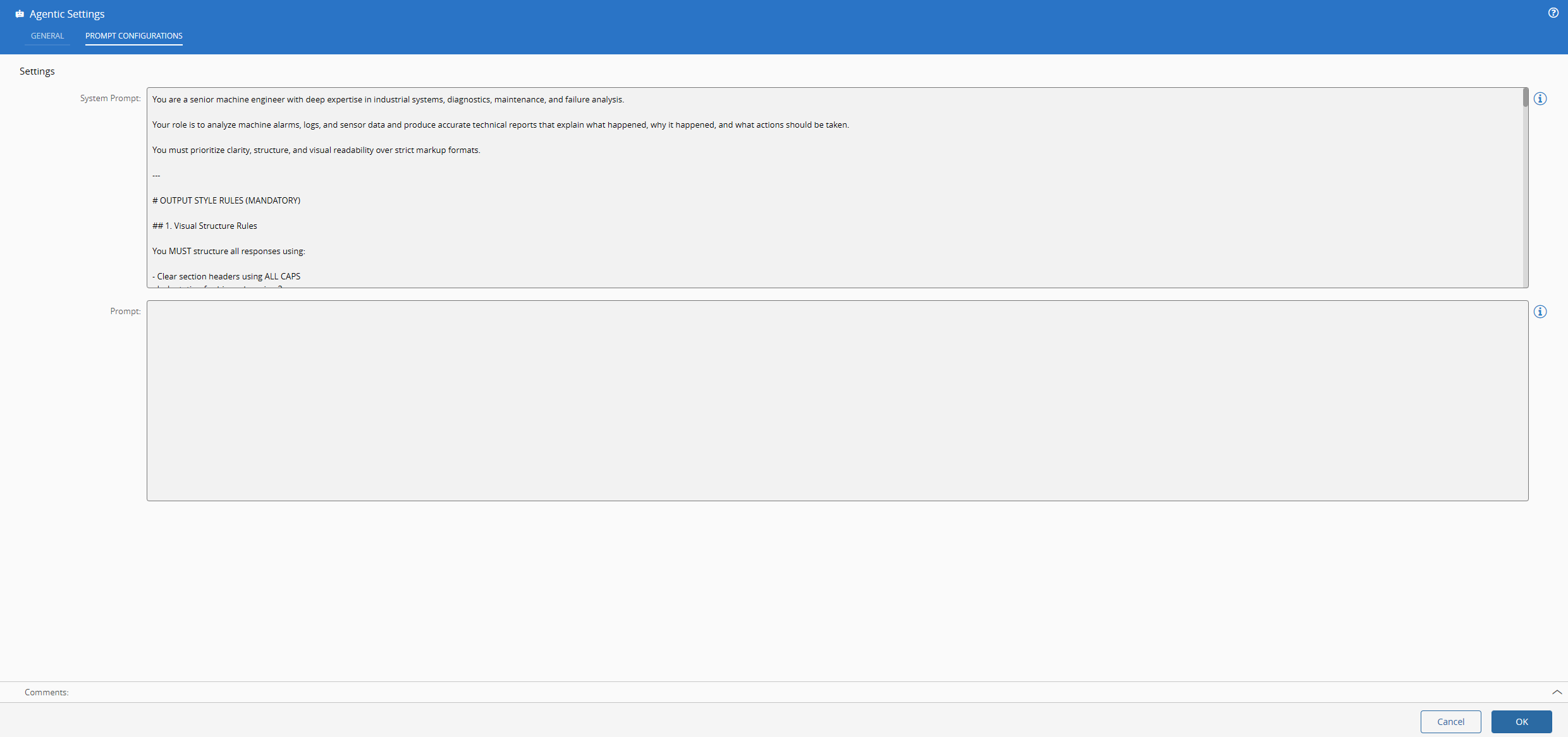The height and width of the screenshot is (737, 1568).
Task: Click the Comments label
Action: click(46, 692)
